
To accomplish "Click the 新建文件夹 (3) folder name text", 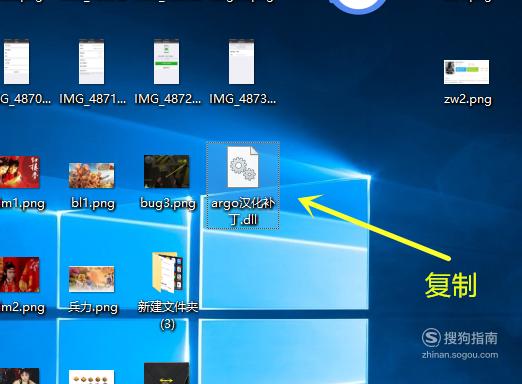I will [x=168, y=315].
